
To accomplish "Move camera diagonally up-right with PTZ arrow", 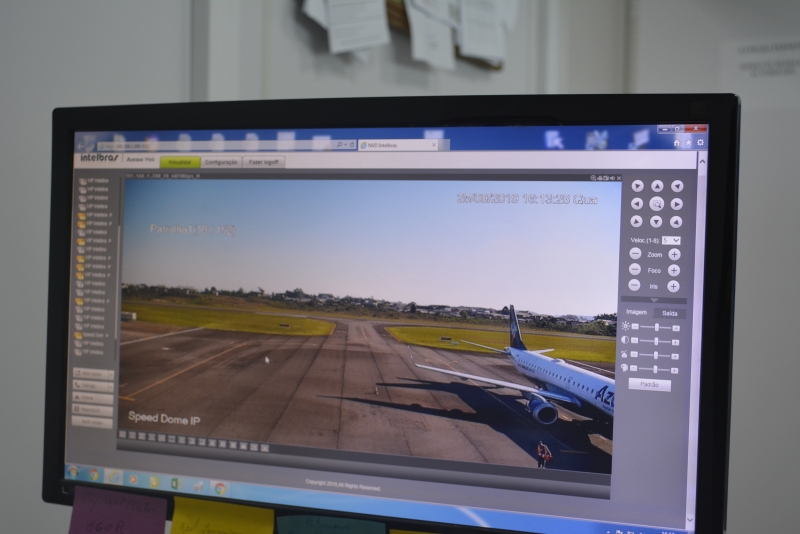I will pyautogui.click(x=676, y=186).
